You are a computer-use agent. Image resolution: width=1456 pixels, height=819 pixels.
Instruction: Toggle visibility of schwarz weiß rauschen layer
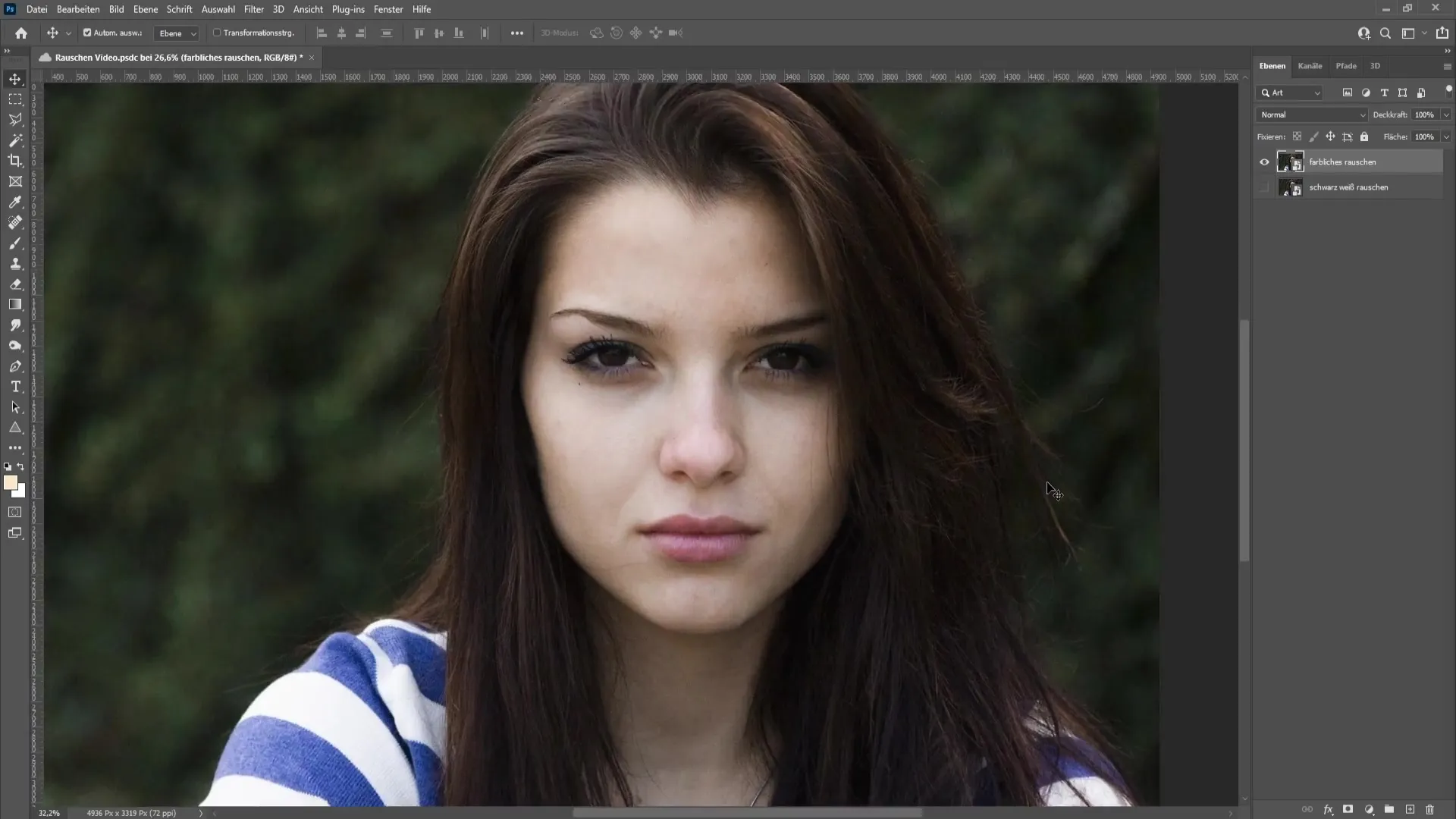(1264, 187)
